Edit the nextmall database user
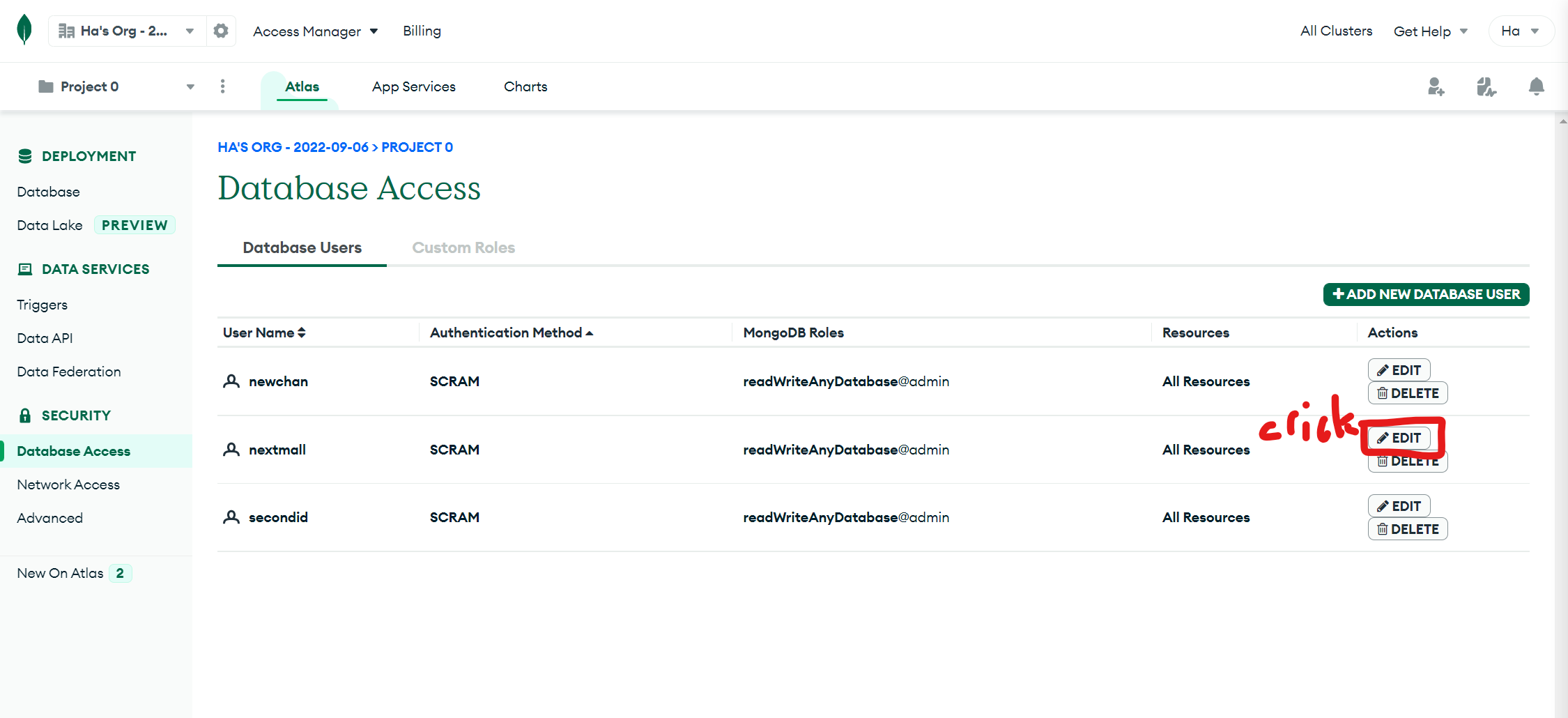Image resolution: width=1568 pixels, height=718 pixels. [x=1399, y=438]
